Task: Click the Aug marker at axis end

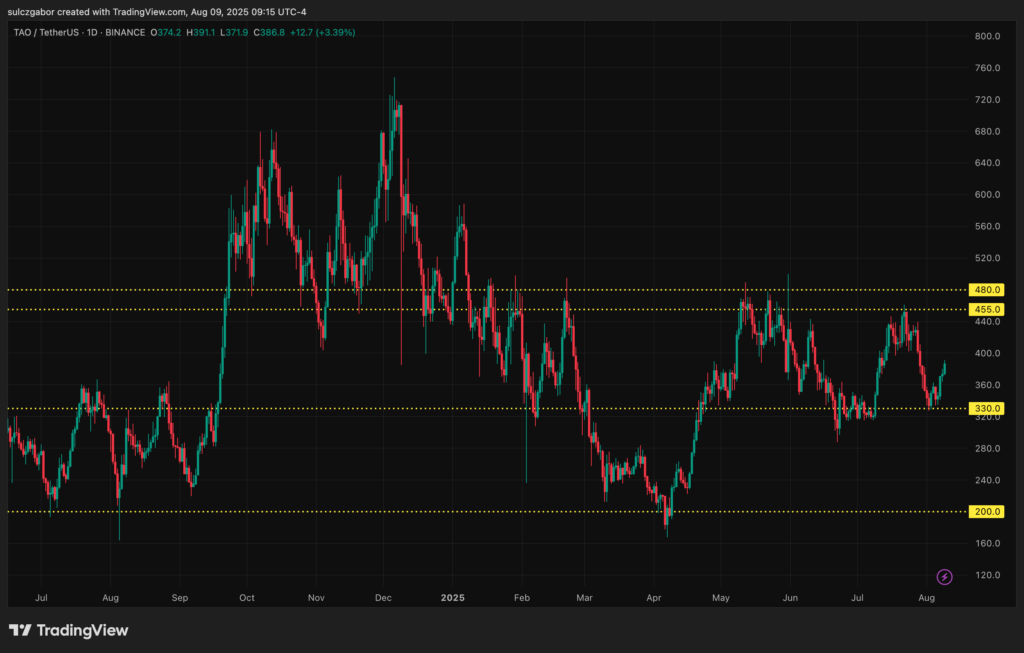Action: (926, 597)
